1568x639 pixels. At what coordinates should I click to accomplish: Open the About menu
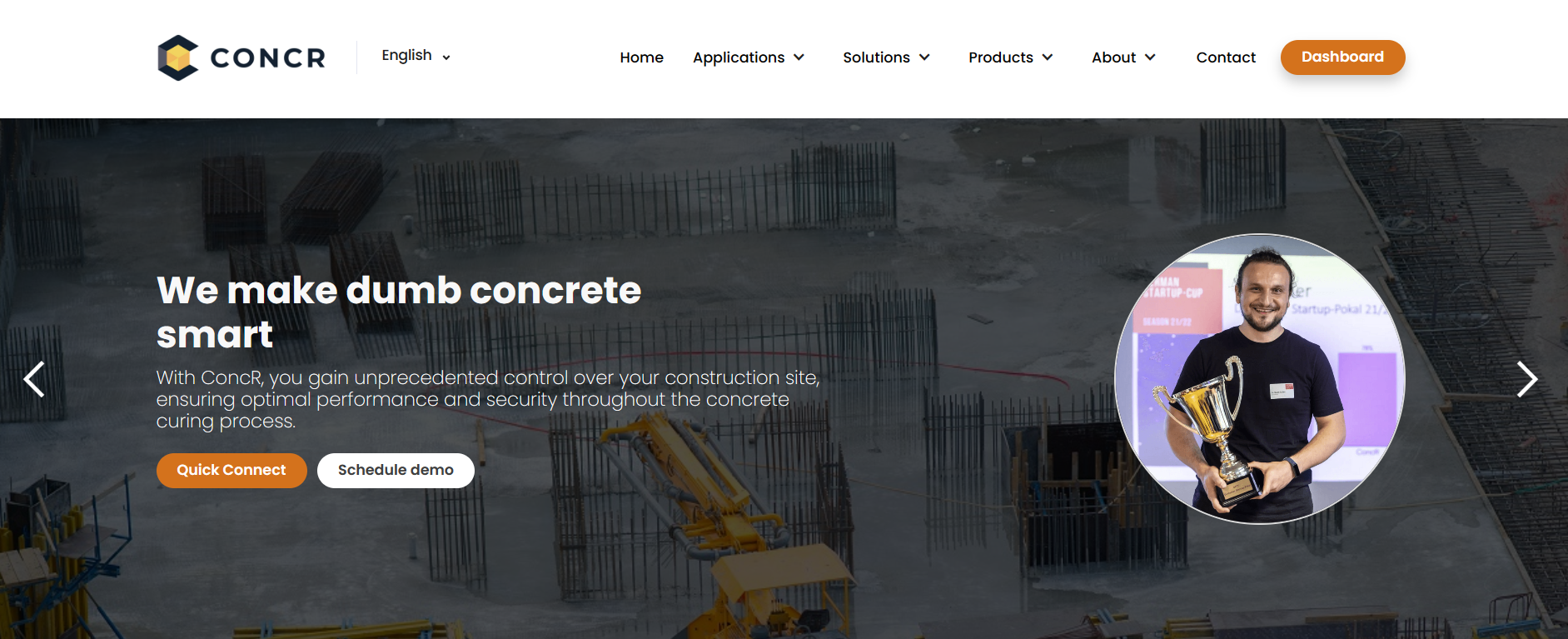click(x=1123, y=57)
